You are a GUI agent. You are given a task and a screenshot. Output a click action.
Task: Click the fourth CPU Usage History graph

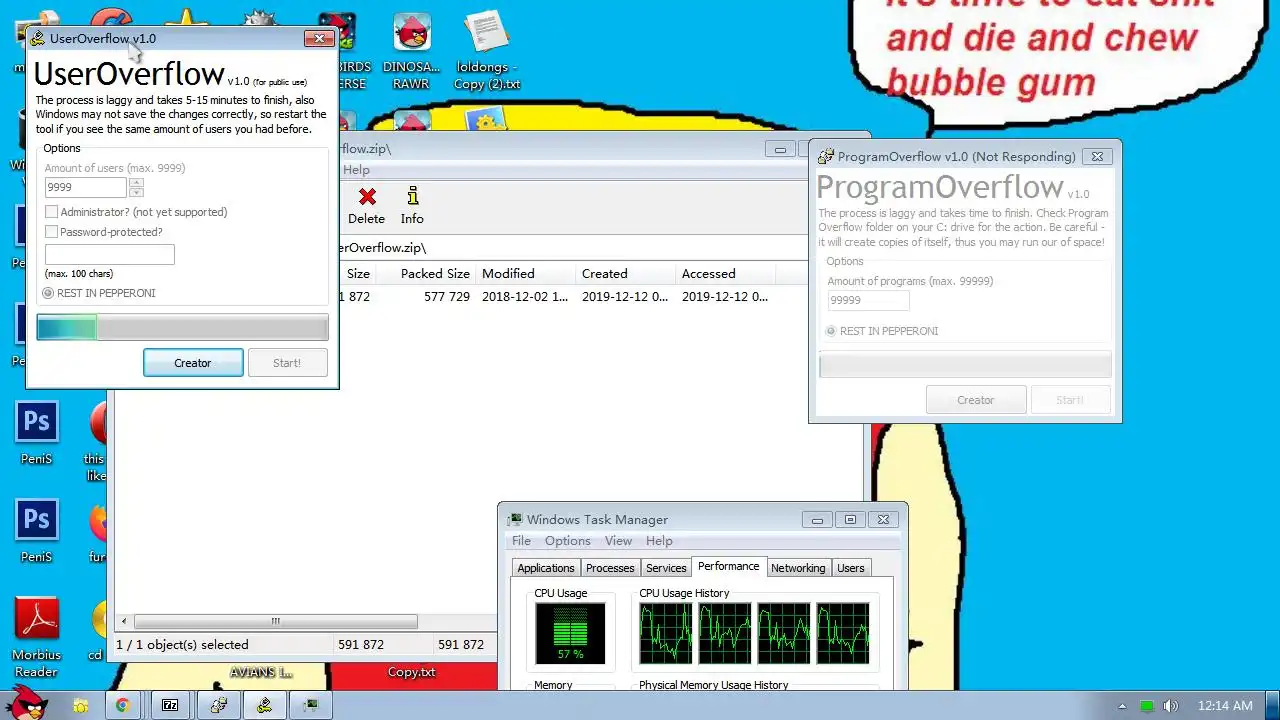842,632
